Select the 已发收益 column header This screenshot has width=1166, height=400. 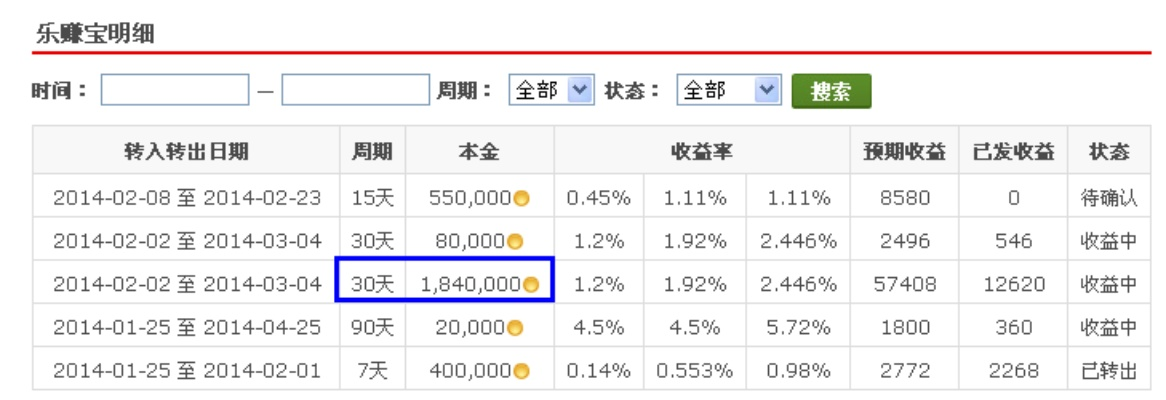coord(1013,152)
